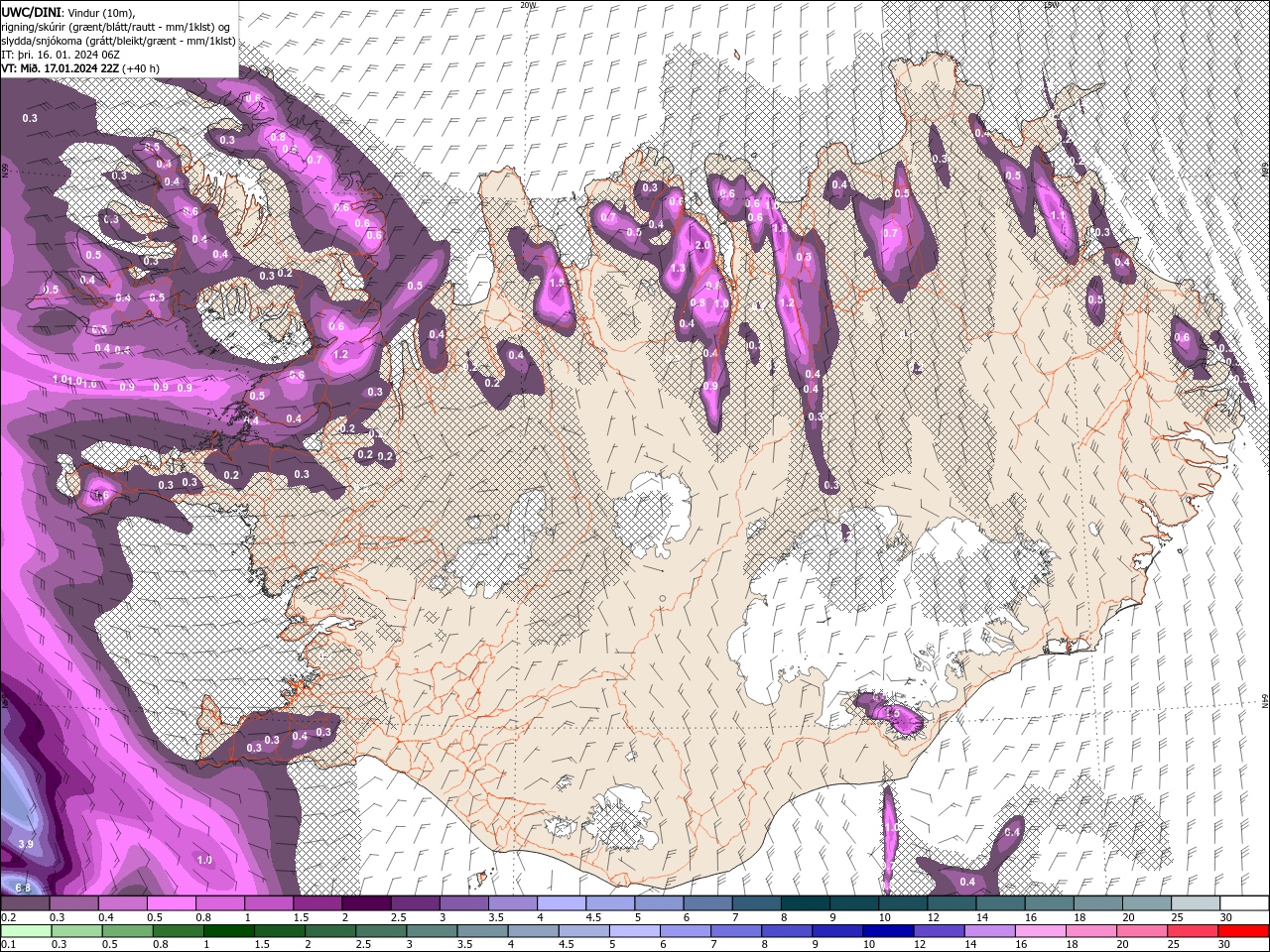
Task: Click the royal blue rain swatch between 9 and 10
Action: (837, 931)
